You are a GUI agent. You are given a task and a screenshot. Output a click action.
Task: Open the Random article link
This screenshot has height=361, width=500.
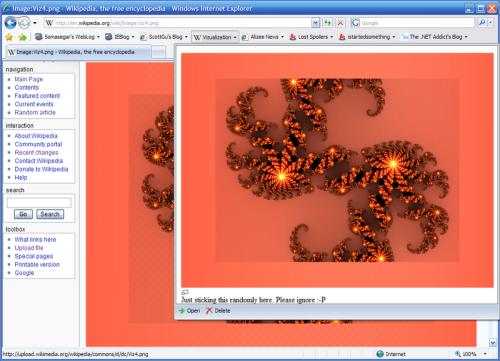(x=35, y=112)
